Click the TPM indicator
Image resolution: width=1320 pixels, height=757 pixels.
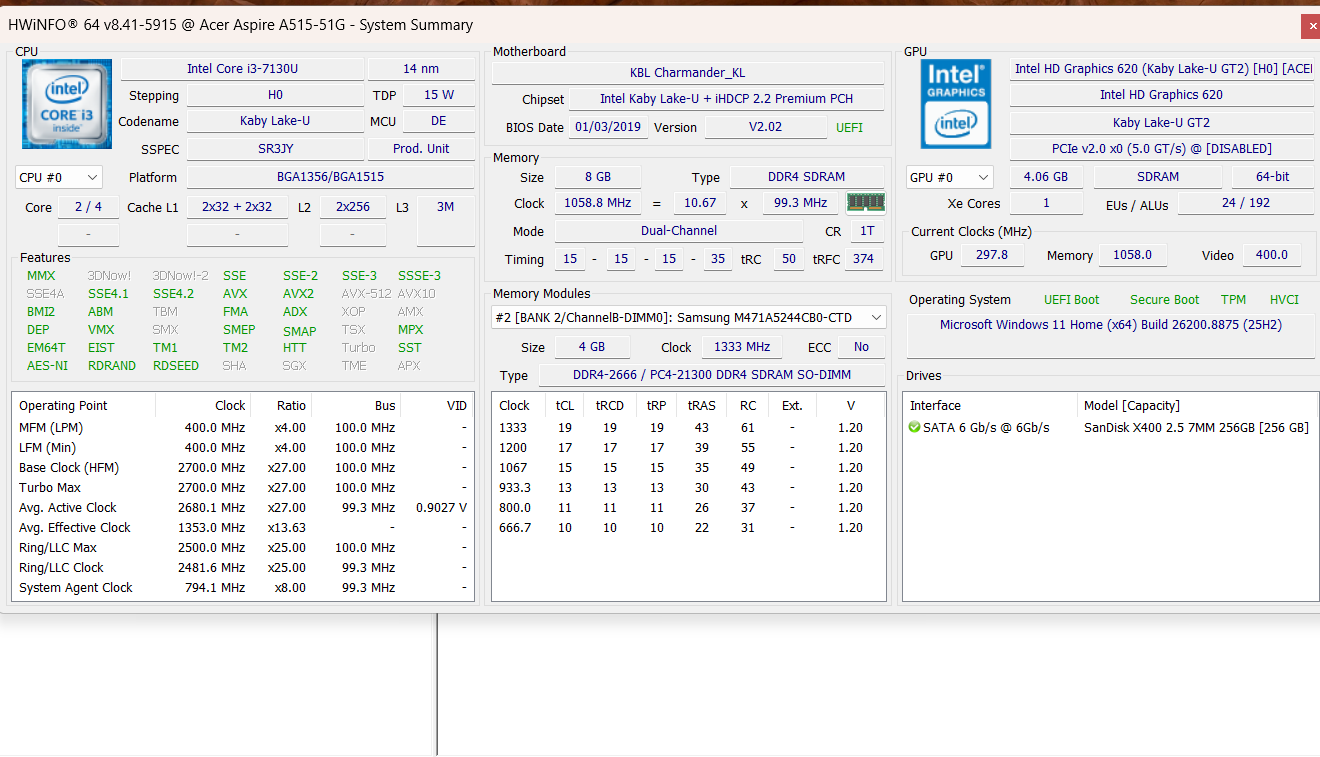(x=1233, y=300)
